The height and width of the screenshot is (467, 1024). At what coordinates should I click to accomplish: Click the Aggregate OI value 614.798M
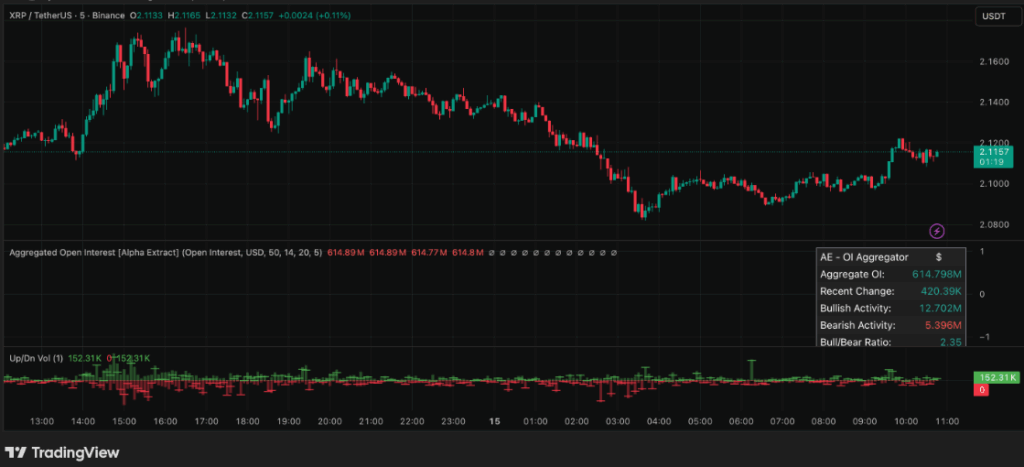pos(937,275)
